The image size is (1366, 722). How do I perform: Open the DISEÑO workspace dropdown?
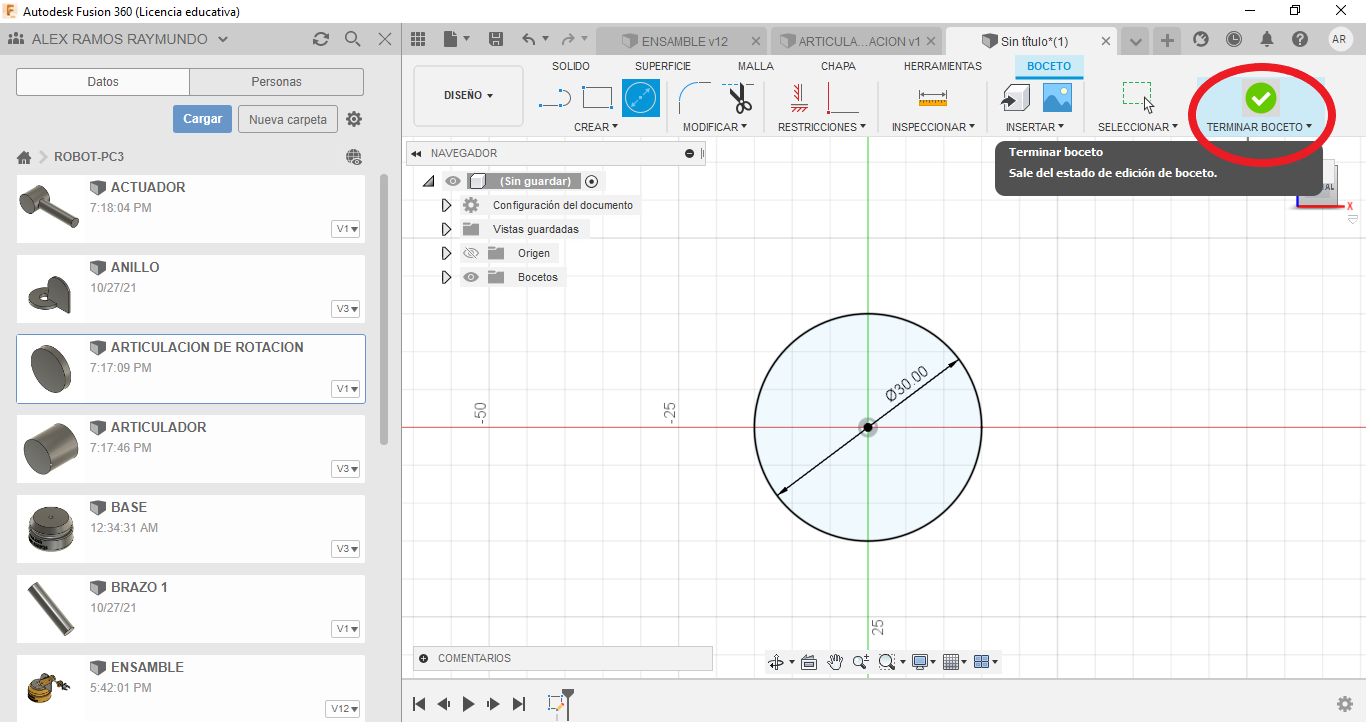[x=468, y=96]
